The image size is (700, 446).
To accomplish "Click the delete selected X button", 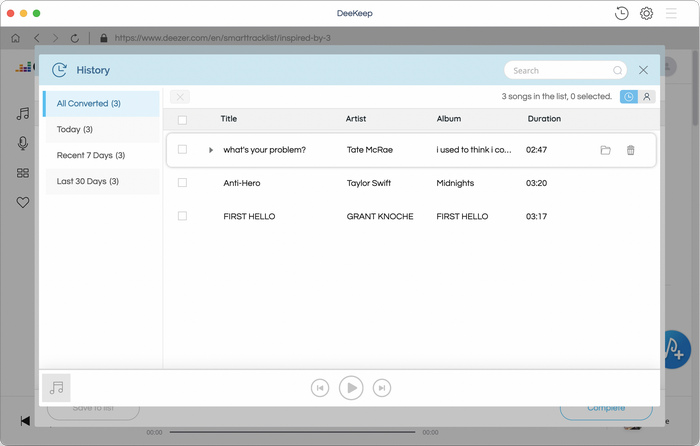I will 180,97.
